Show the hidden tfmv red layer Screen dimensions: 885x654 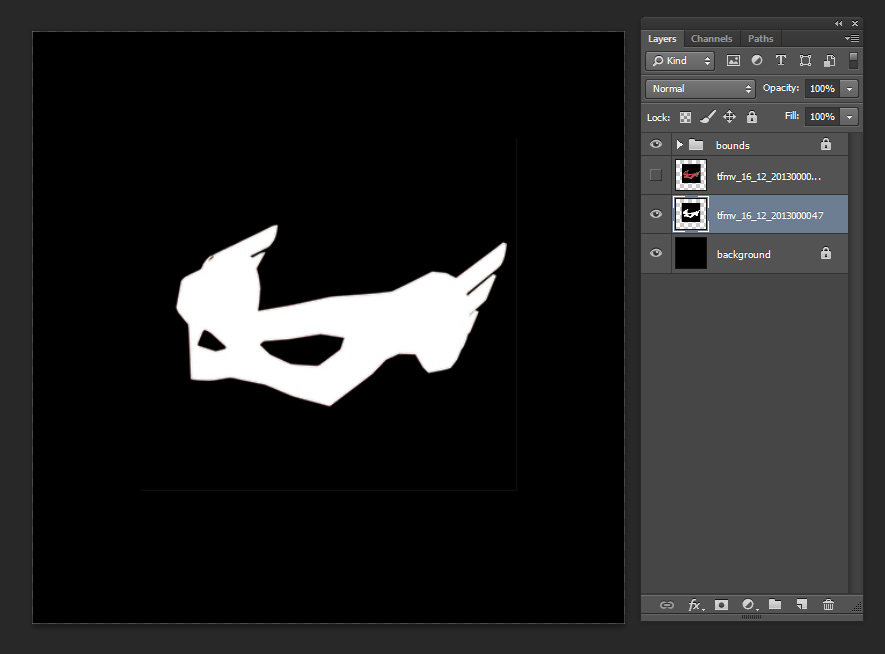[655, 175]
